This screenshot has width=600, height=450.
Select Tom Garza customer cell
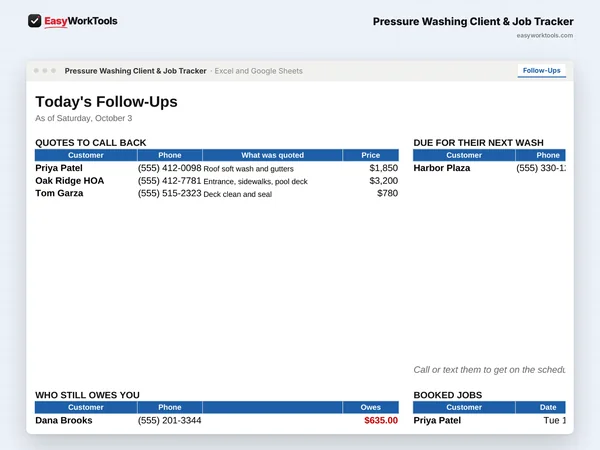point(59,193)
